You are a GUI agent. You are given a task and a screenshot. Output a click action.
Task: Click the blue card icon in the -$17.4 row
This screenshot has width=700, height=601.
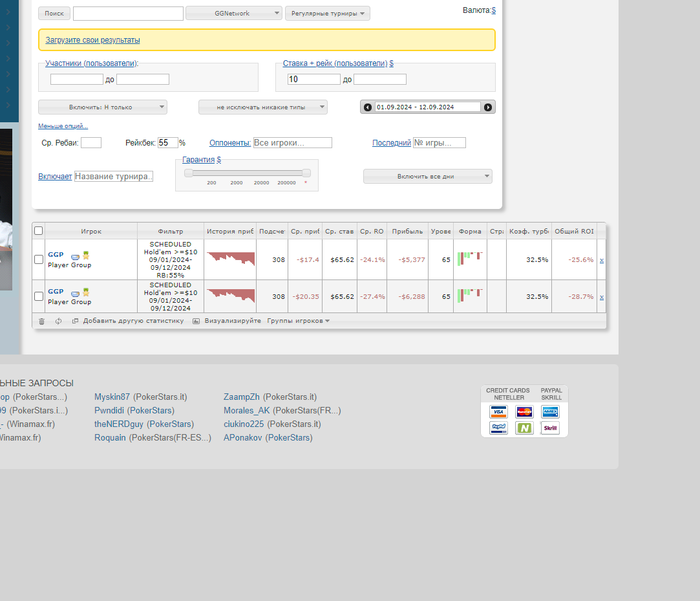75,257
